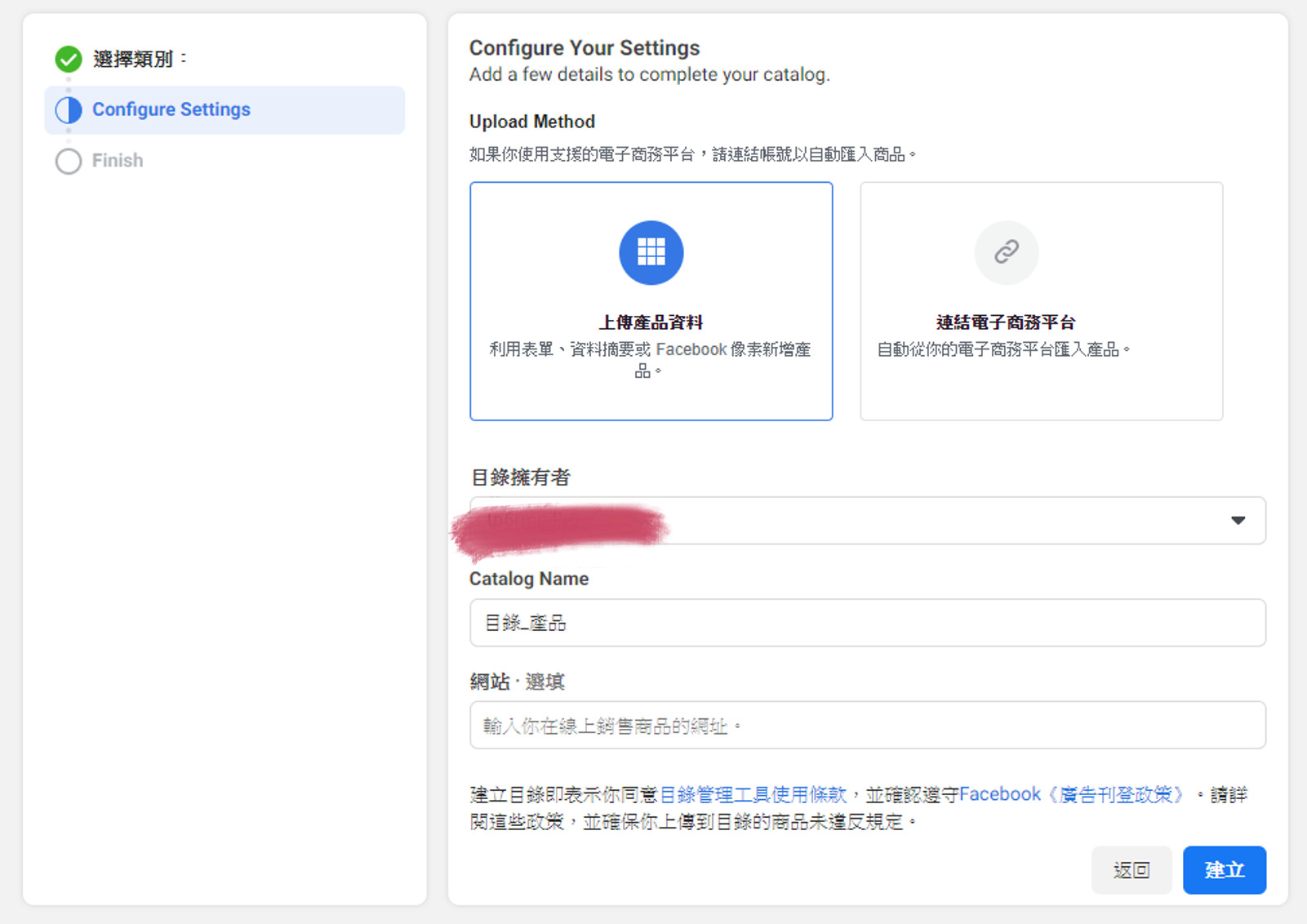Image resolution: width=1307 pixels, height=924 pixels.
Task: Click the 網站 website URL input
Action: (x=867, y=726)
